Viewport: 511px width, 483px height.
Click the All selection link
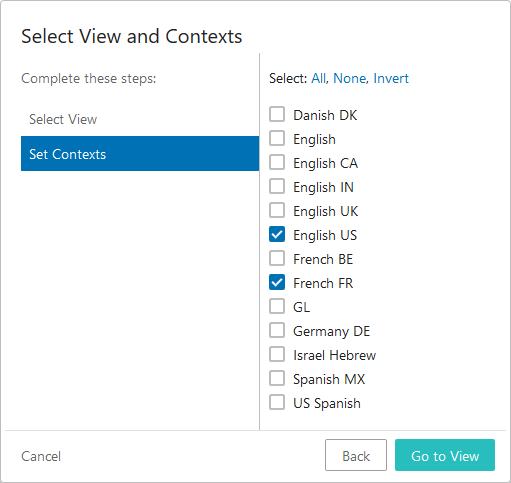[x=319, y=79]
